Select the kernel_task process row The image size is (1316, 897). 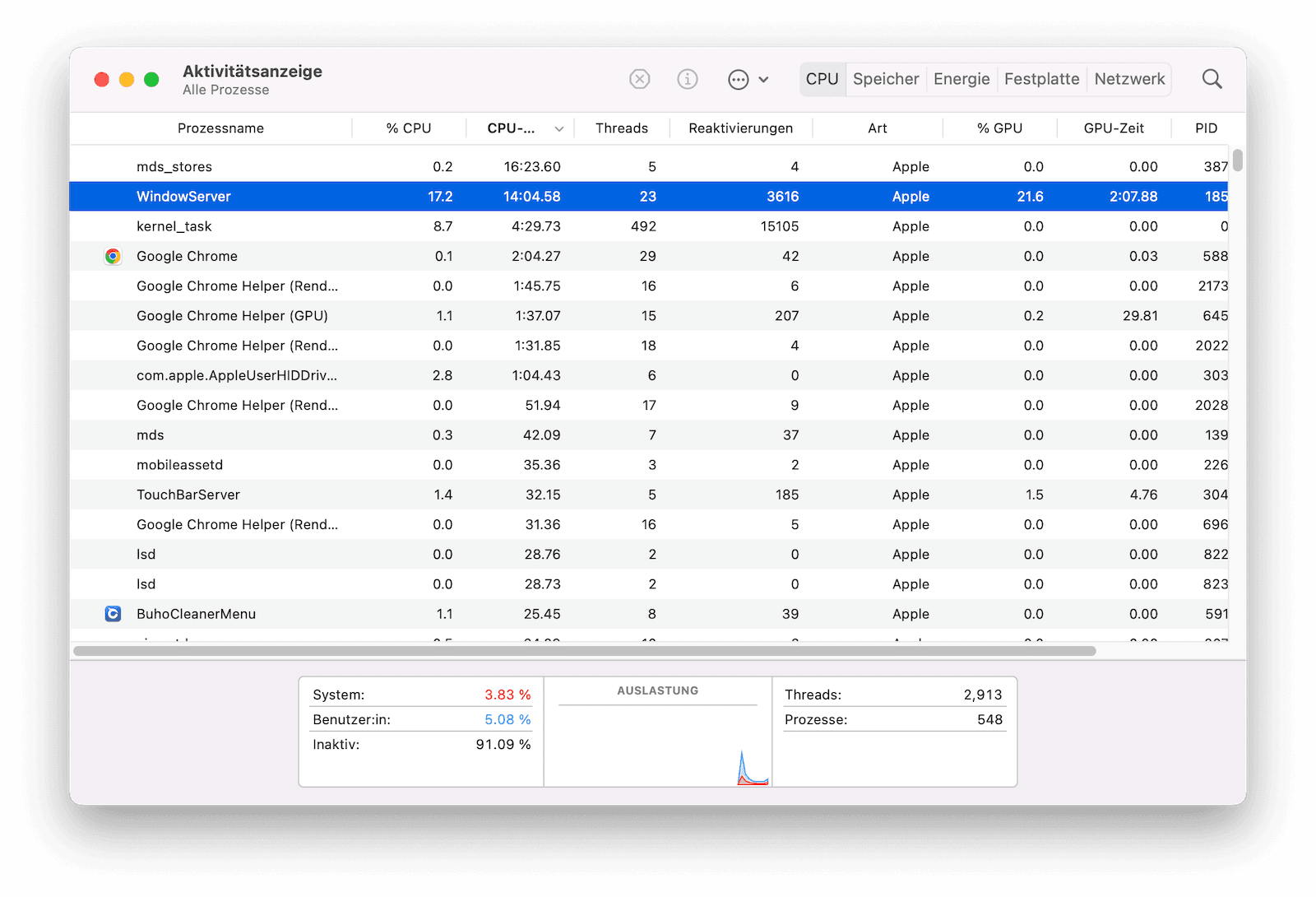click(x=329, y=226)
